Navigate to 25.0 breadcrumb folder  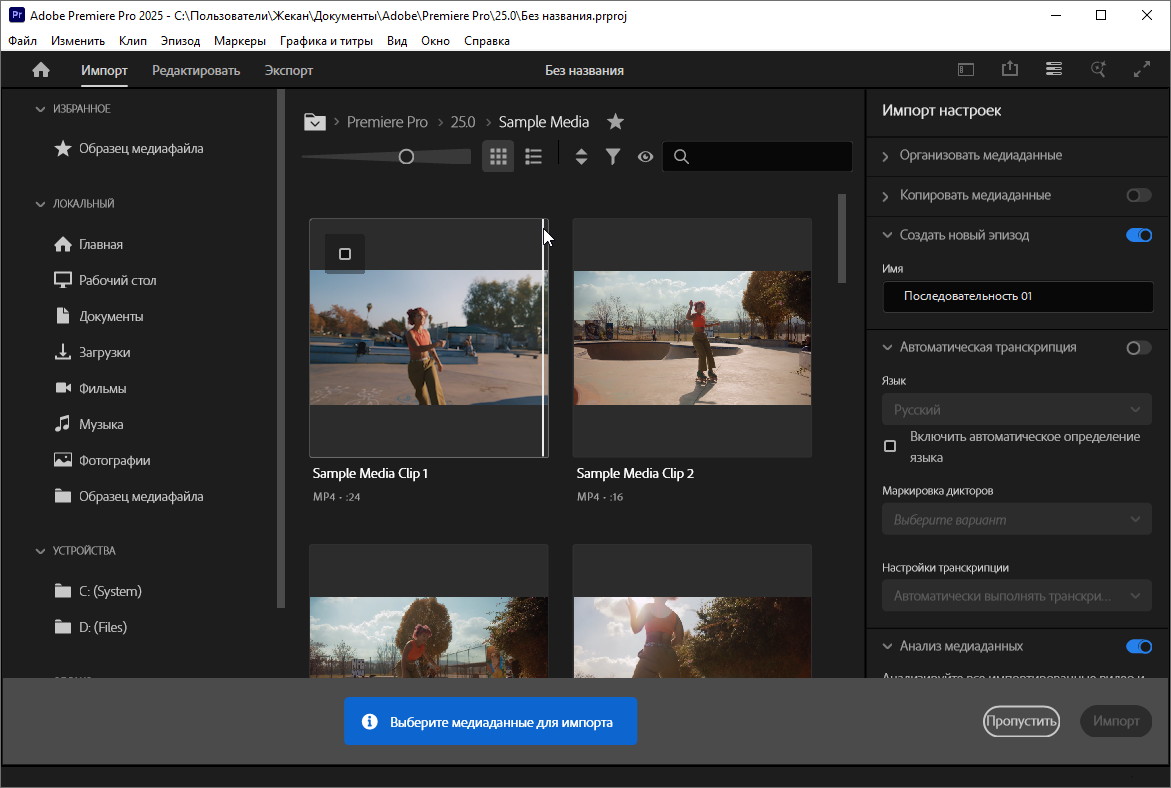pos(463,122)
